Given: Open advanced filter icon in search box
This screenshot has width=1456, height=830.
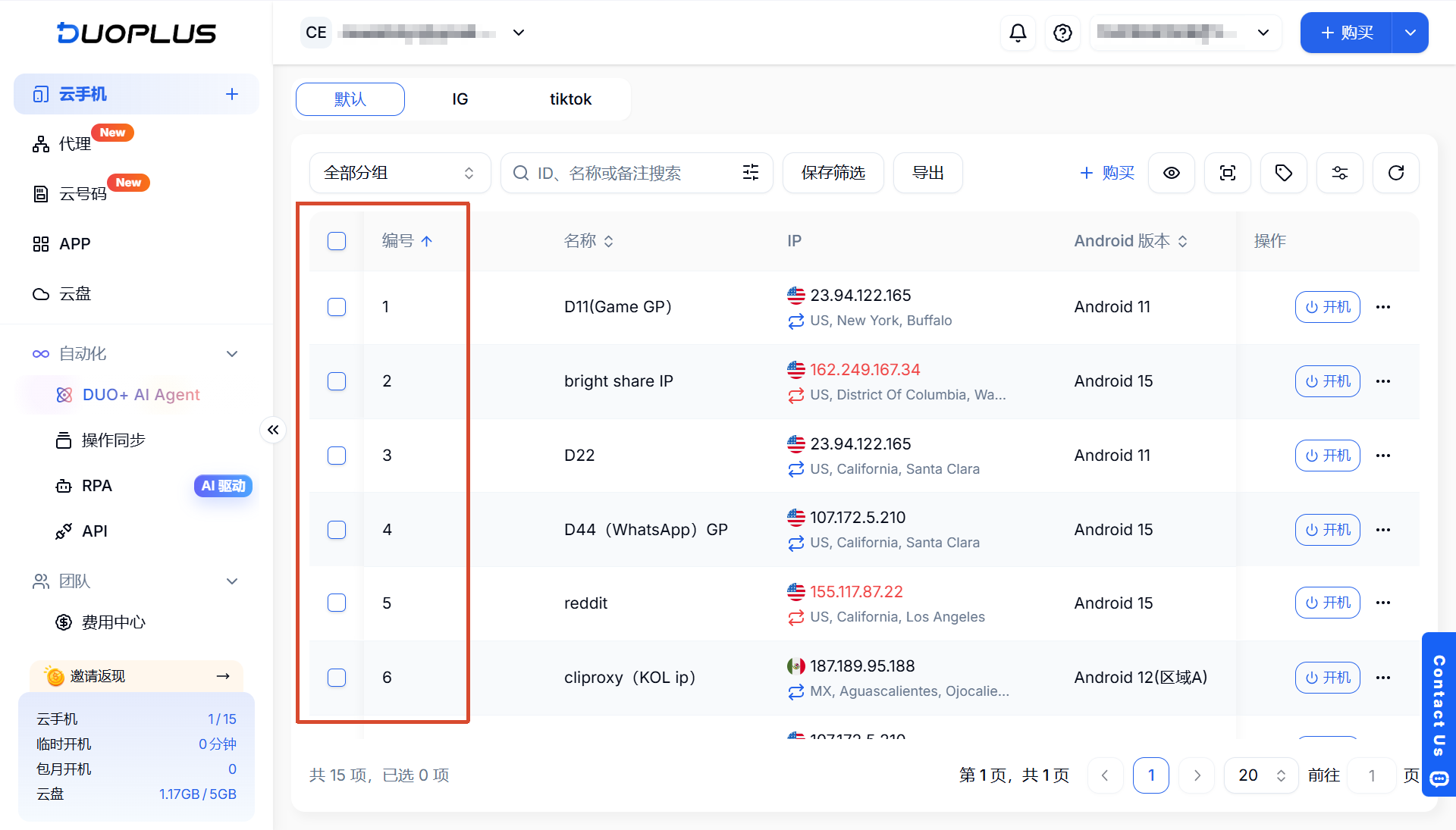Looking at the screenshot, I should coord(751,173).
